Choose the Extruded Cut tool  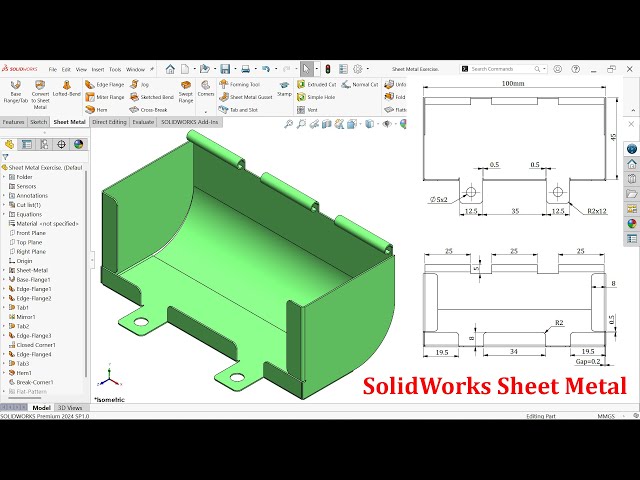[x=316, y=84]
